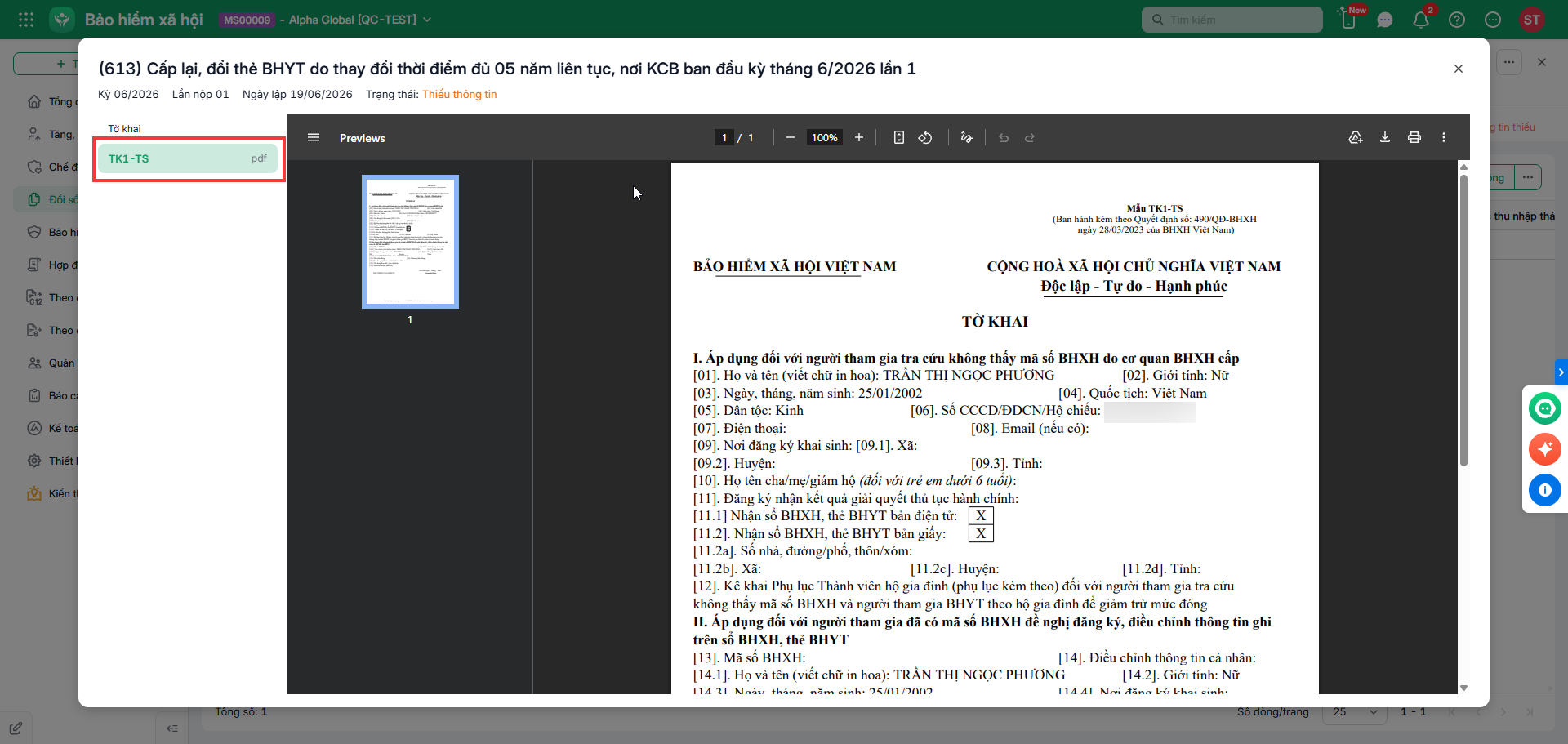The height and width of the screenshot is (744, 1568).
Task: Open the top bar more options
Action: click(x=1493, y=20)
